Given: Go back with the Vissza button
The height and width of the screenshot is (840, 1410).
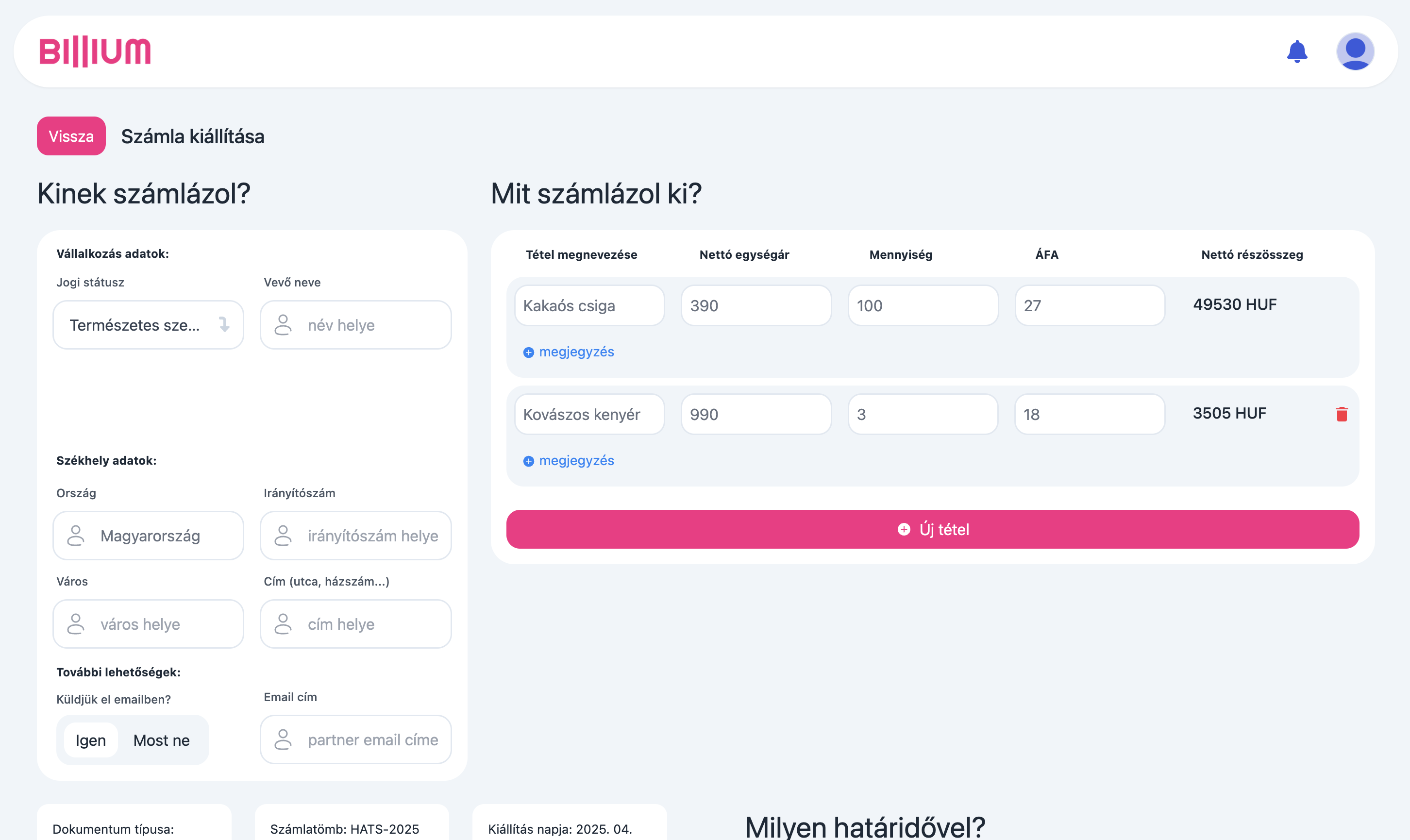Looking at the screenshot, I should click(71, 136).
